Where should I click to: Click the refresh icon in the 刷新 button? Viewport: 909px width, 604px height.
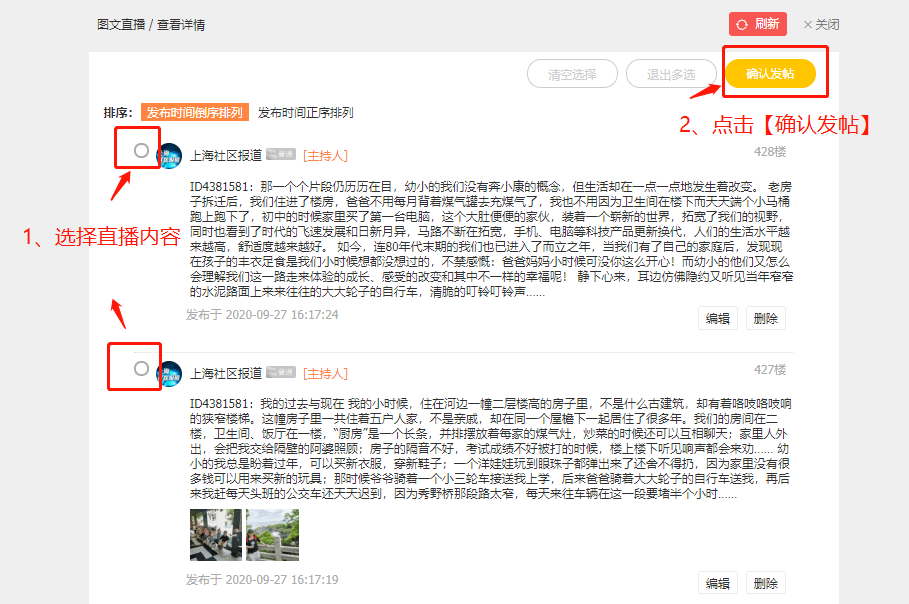click(x=742, y=25)
